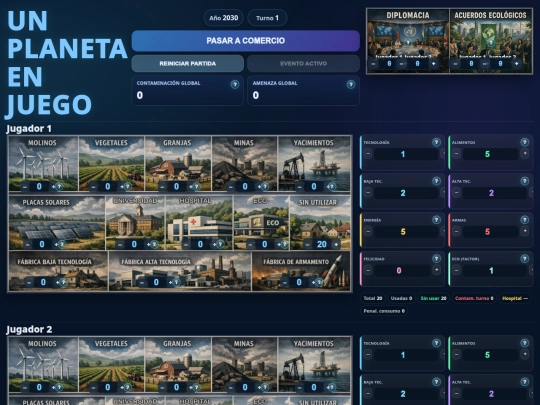Increase the Felicidad value

[x=436, y=270]
